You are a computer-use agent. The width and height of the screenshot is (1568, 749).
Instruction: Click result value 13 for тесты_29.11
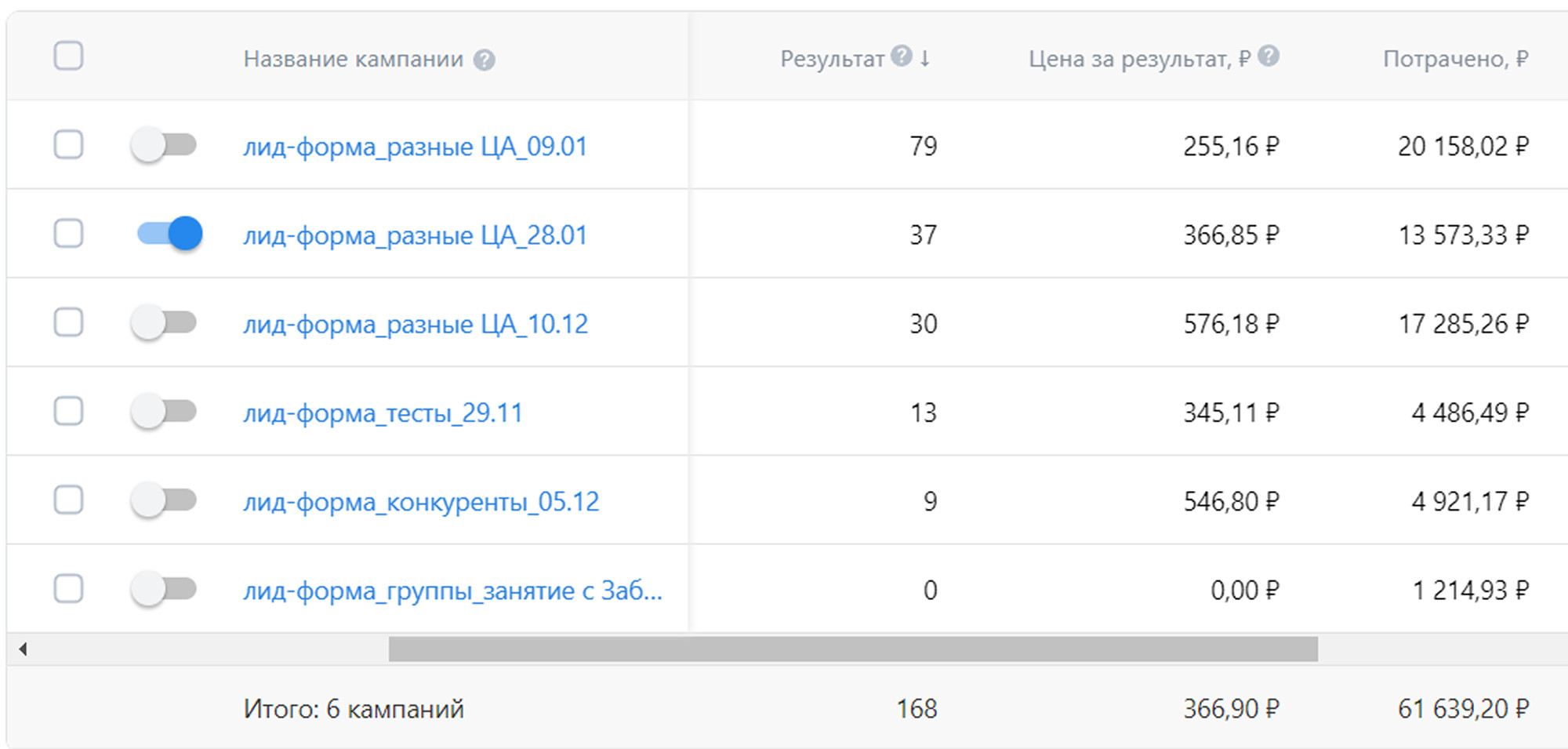pyautogui.click(x=924, y=412)
